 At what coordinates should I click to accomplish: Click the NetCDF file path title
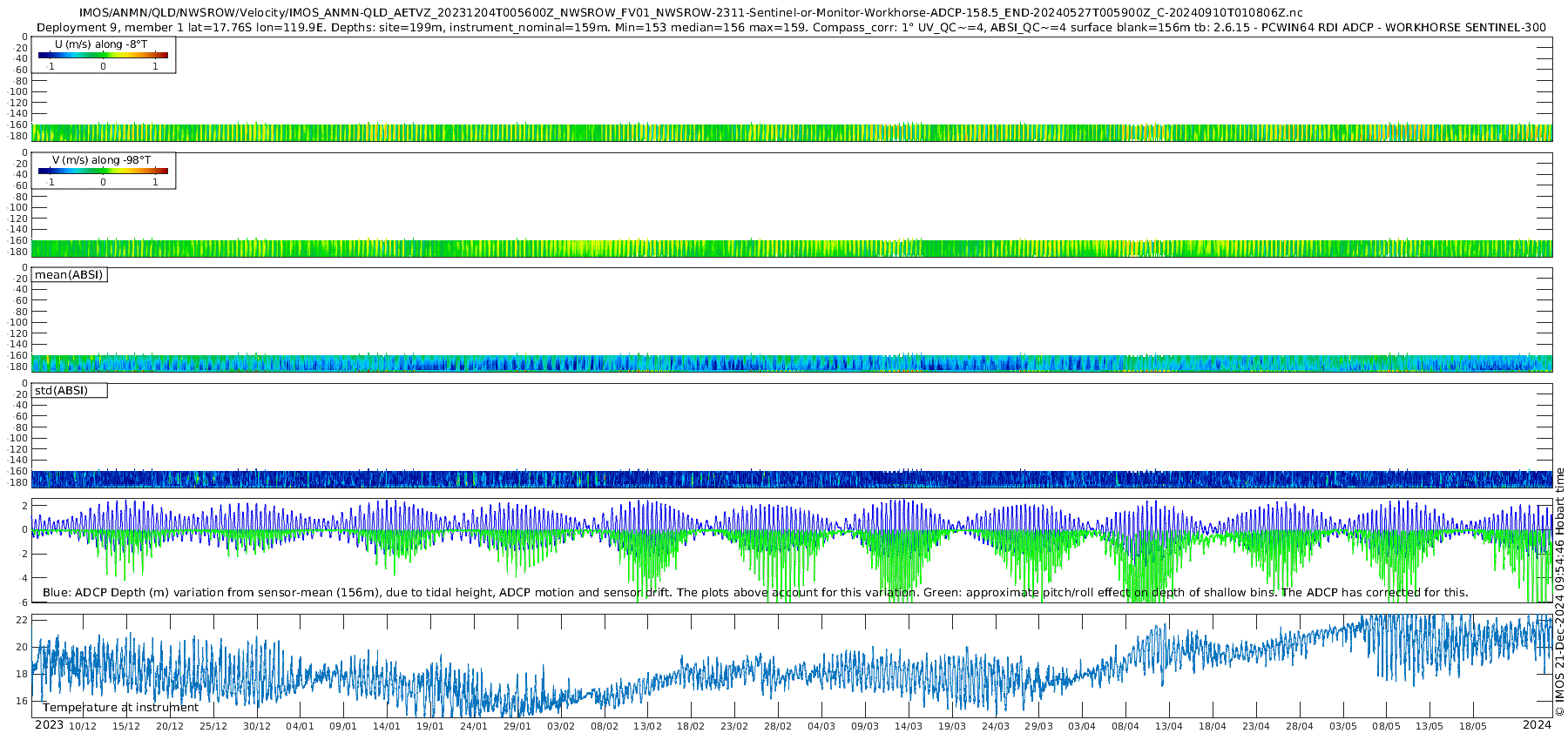pos(691,13)
